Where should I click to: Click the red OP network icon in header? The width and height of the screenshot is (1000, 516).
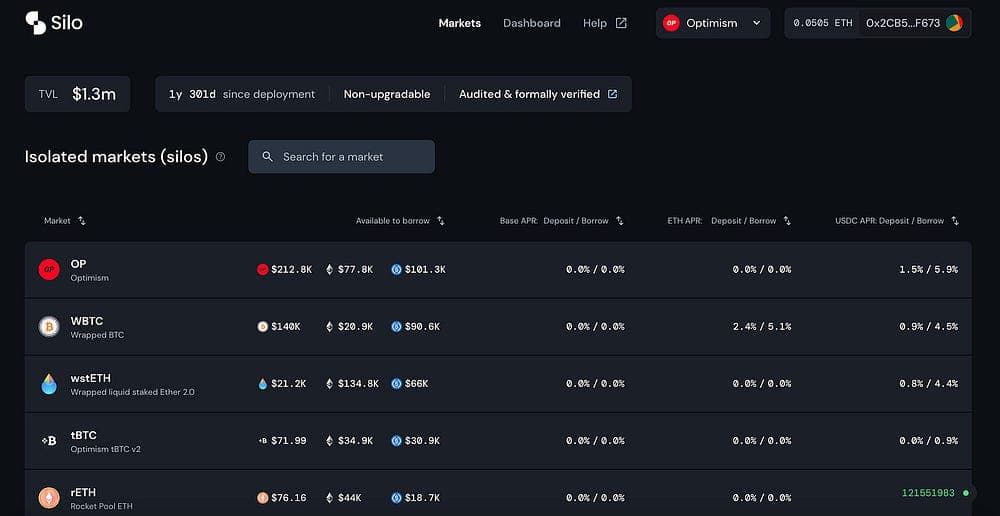point(671,23)
